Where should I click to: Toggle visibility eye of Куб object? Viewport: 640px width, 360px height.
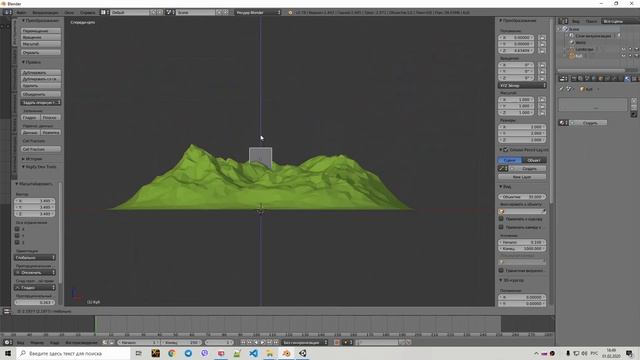pyautogui.click(x=623, y=56)
